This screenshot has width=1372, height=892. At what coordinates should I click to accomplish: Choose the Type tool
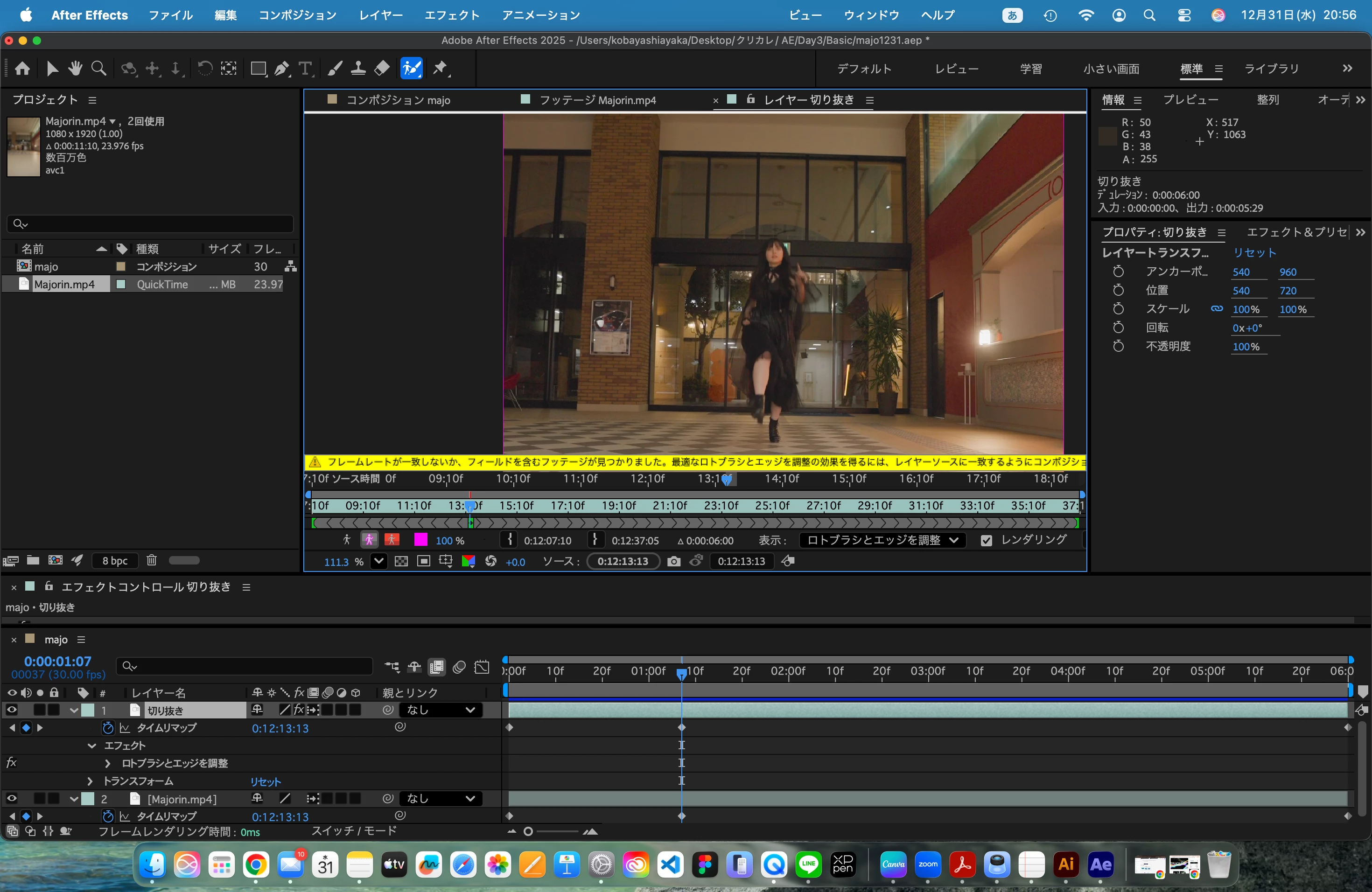306,69
